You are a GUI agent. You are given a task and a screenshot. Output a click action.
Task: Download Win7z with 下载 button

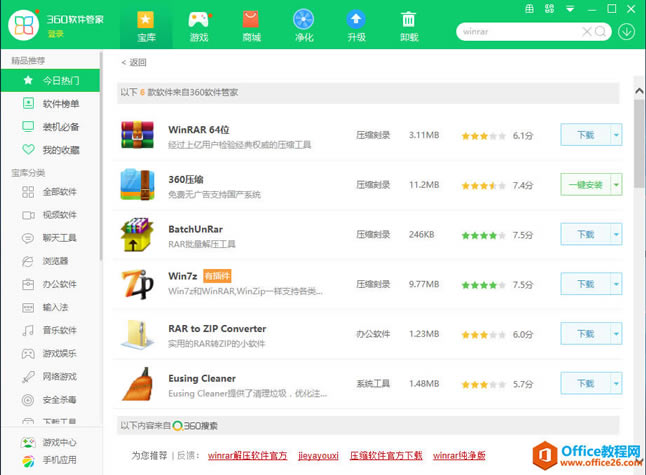pos(585,284)
